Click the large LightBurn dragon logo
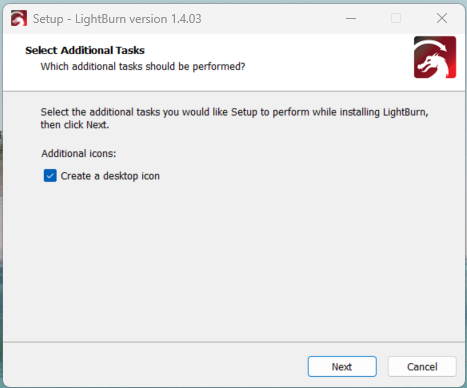The width and height of the screenshot is (467, 388). click(x=435, y=57)
